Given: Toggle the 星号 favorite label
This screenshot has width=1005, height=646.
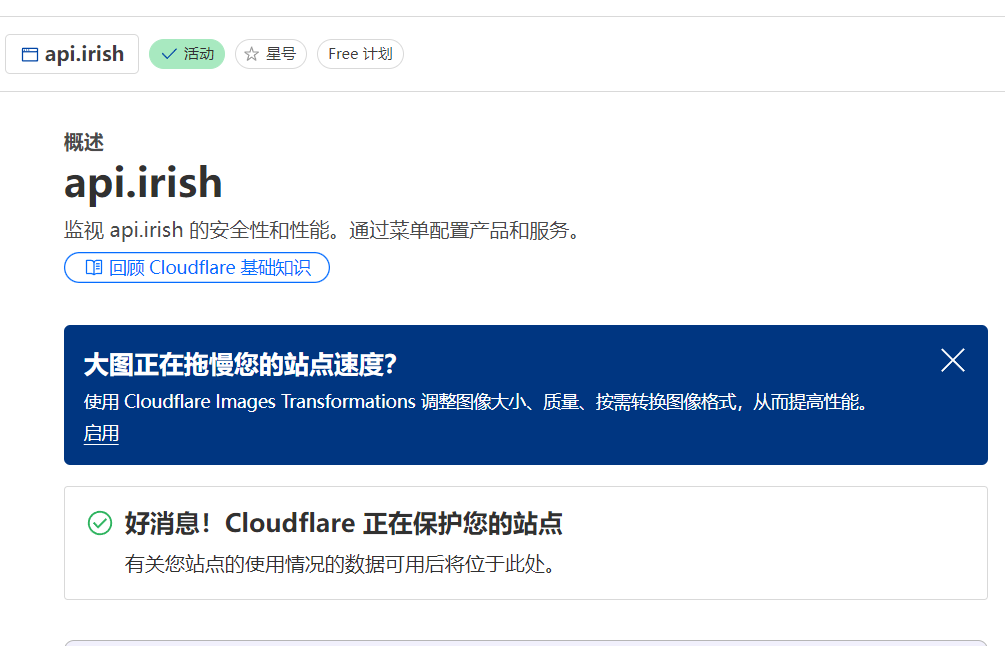Looking at the screenshot, I should pyautogui.click(x=281, y=54).
